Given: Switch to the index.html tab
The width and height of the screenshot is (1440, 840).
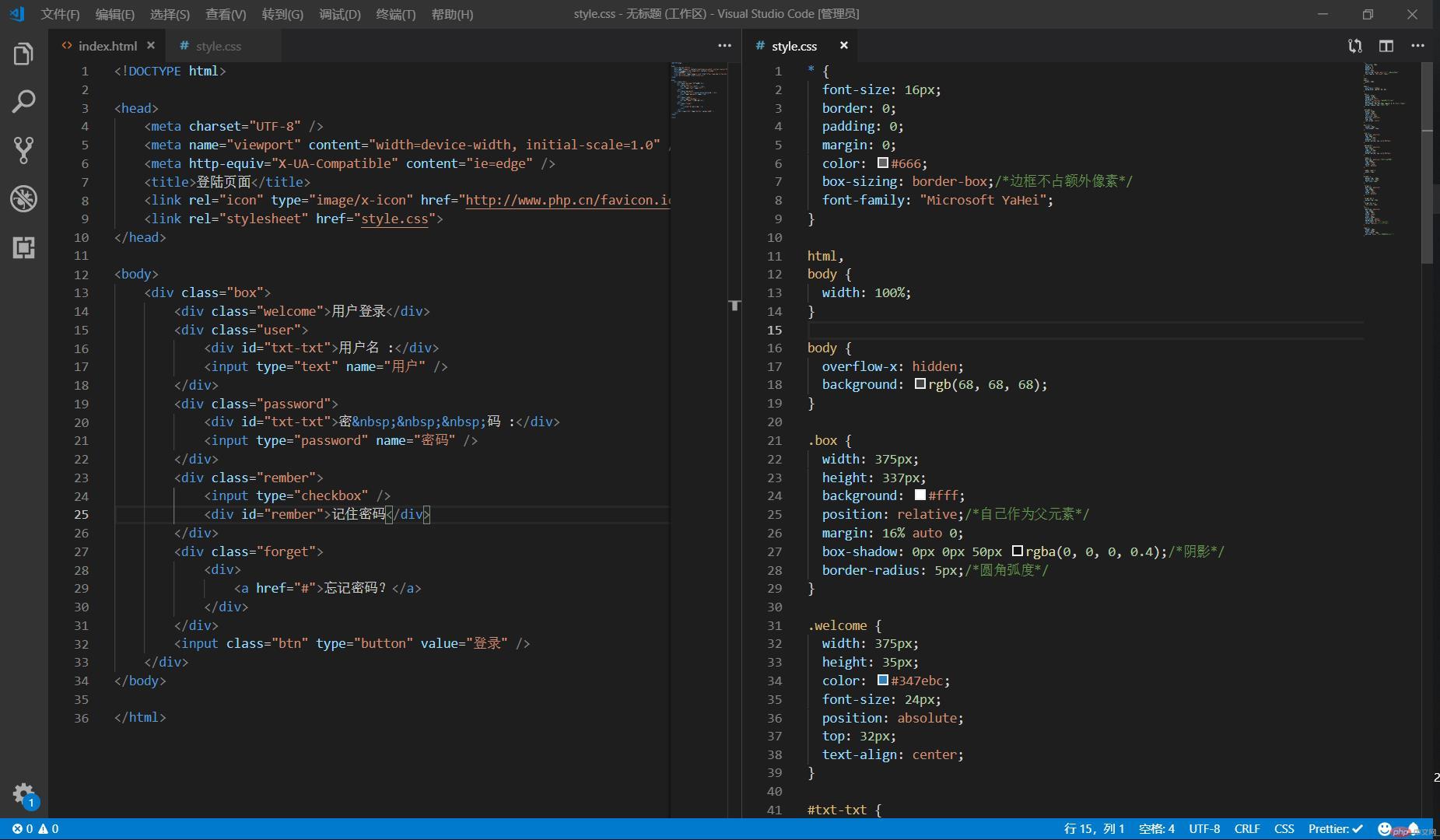Looking at the screenshot, I should pyautogui.click(x=107, y=46).
